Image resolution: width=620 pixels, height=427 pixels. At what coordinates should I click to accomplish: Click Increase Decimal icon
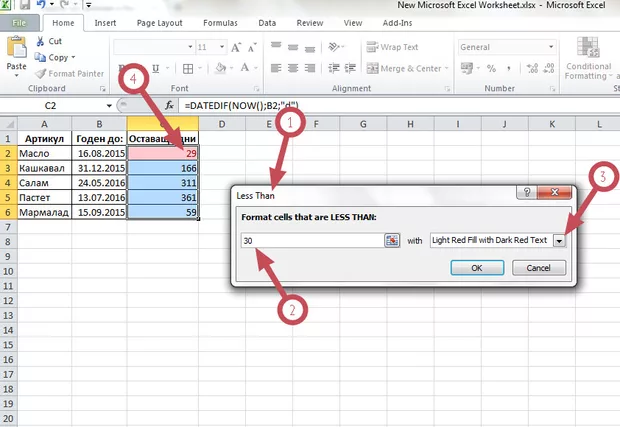click(x=533, y=68)
